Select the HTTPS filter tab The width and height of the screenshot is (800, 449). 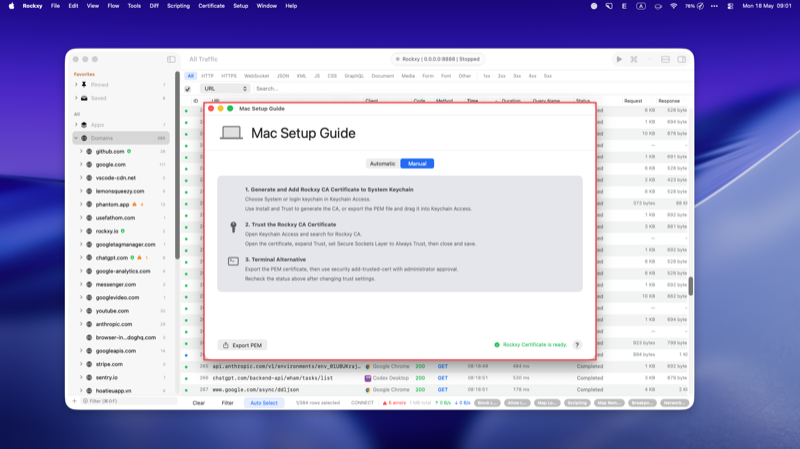click(229, 76)
